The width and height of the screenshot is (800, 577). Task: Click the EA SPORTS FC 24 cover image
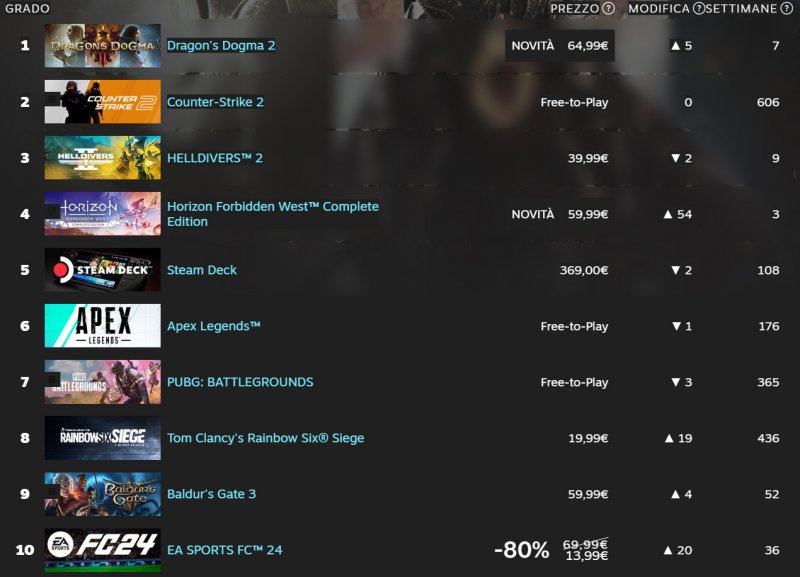(102, 550)
